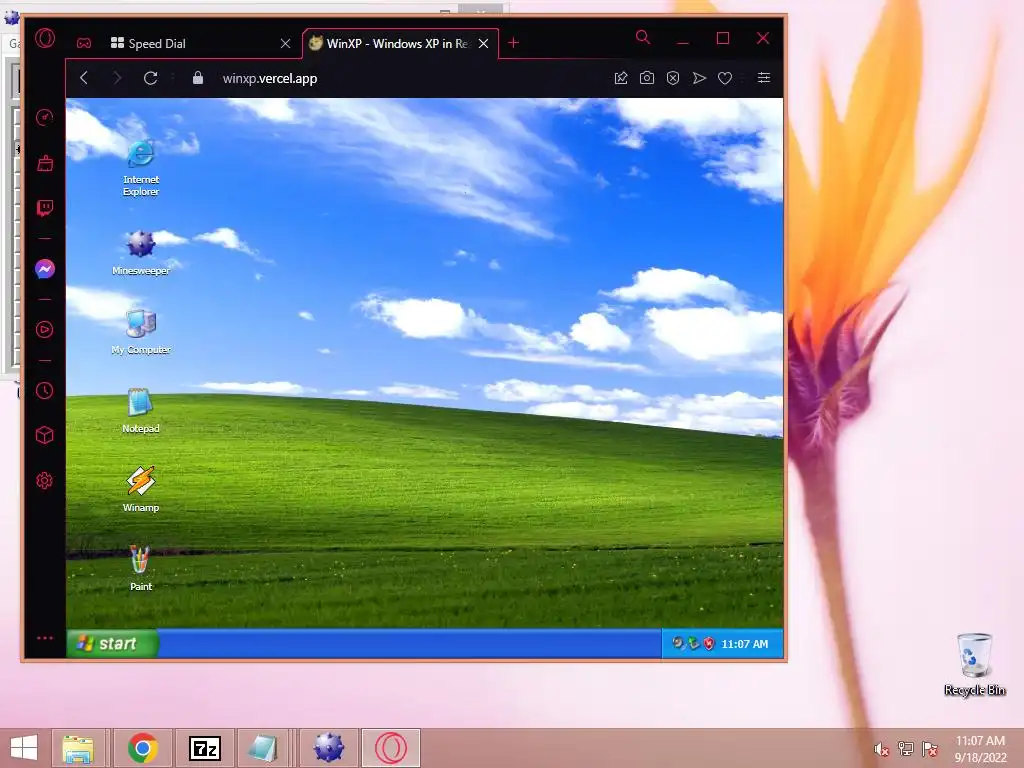Screen dimensions: 1024x768
Task: Go back in browser
Action: tap(84, 78)
